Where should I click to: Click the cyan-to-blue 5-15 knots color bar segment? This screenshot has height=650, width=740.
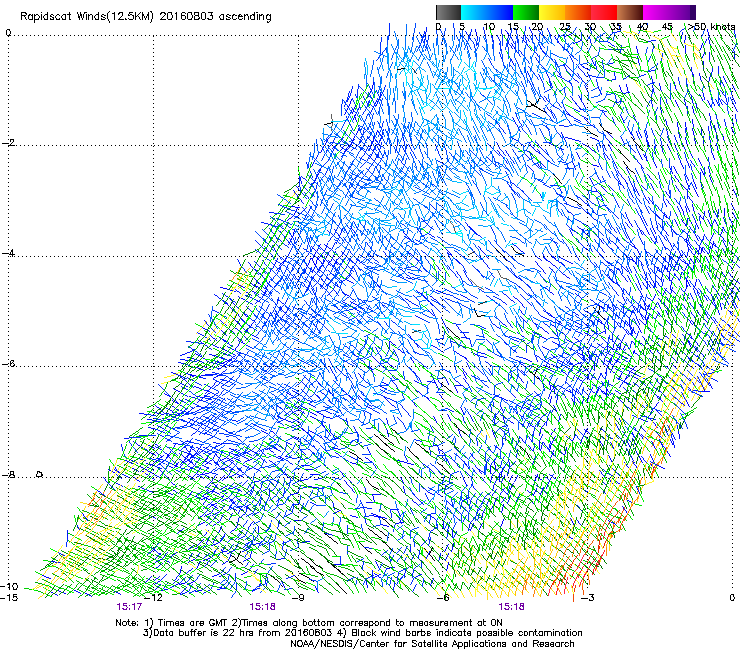click(487, 12)
